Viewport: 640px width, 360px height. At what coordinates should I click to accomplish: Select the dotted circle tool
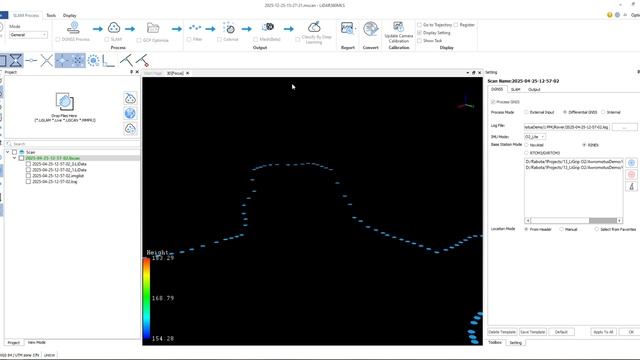tap(93, 60)
